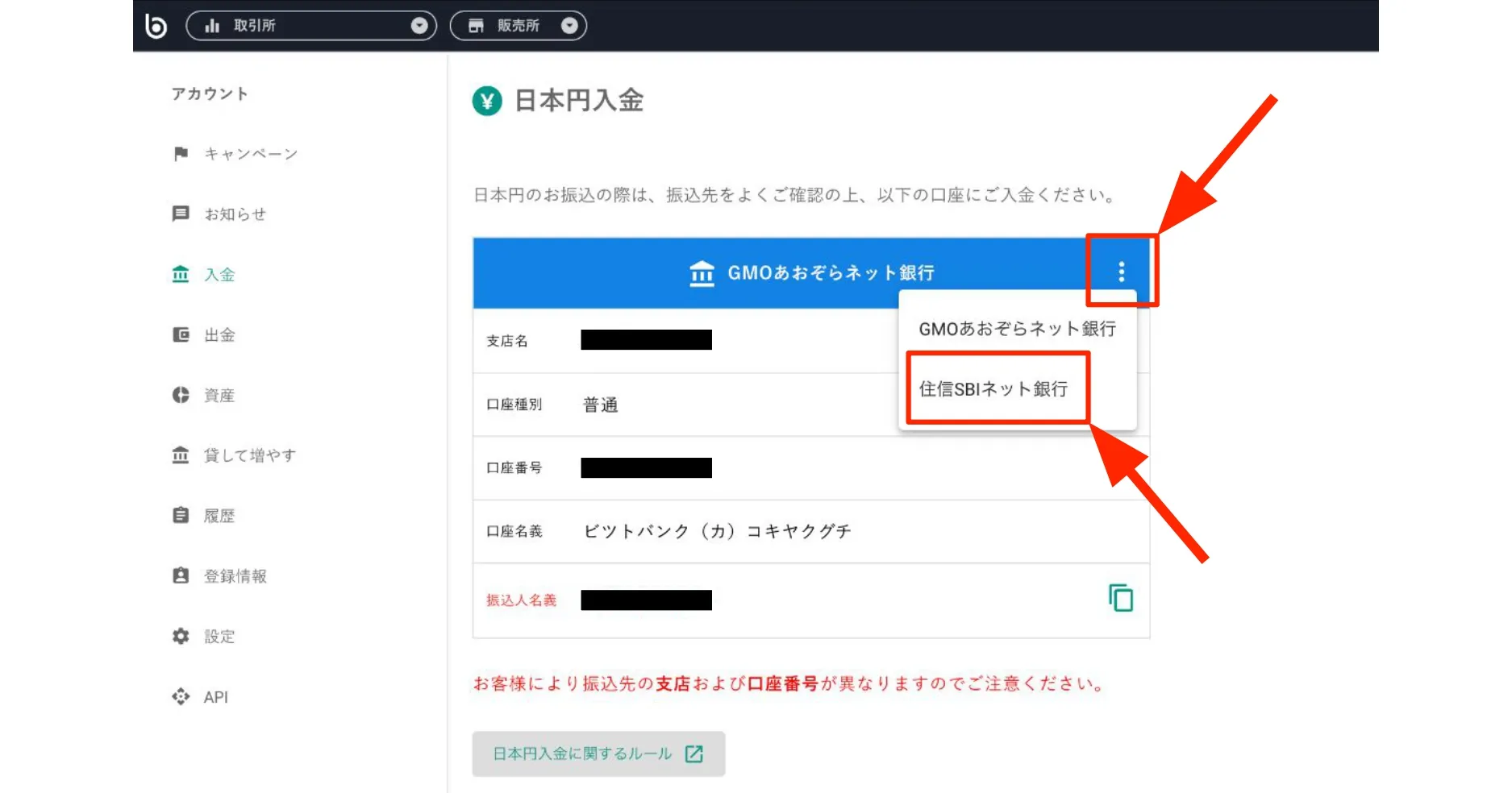Image resolution: width=1512 pixels, height=793 pixels.
Task: Click the bitbank logo in header
Action: point(156,26)
